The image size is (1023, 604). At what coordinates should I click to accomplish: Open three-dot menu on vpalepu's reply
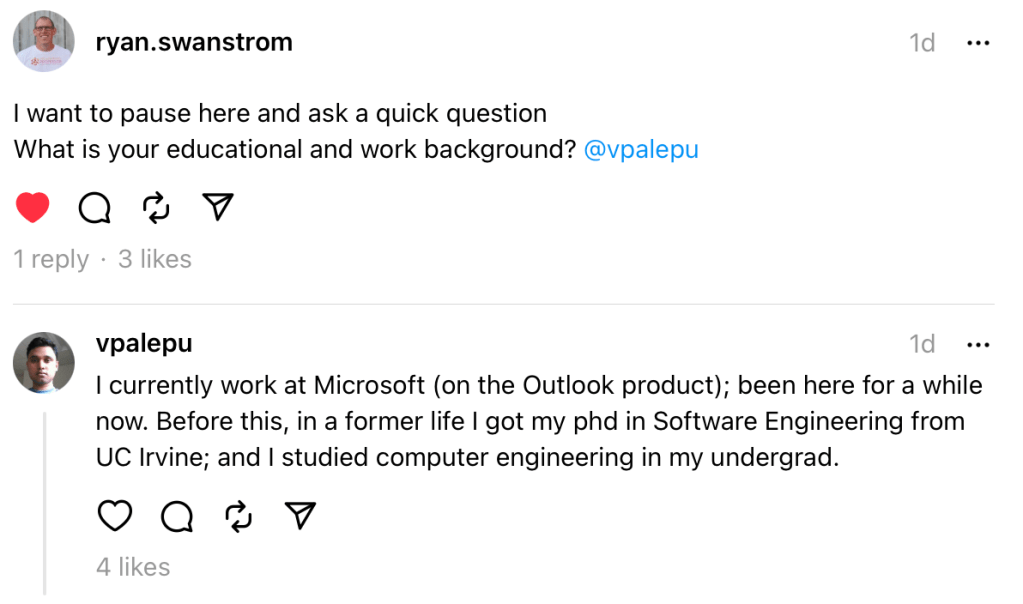[x=977, y=344]
